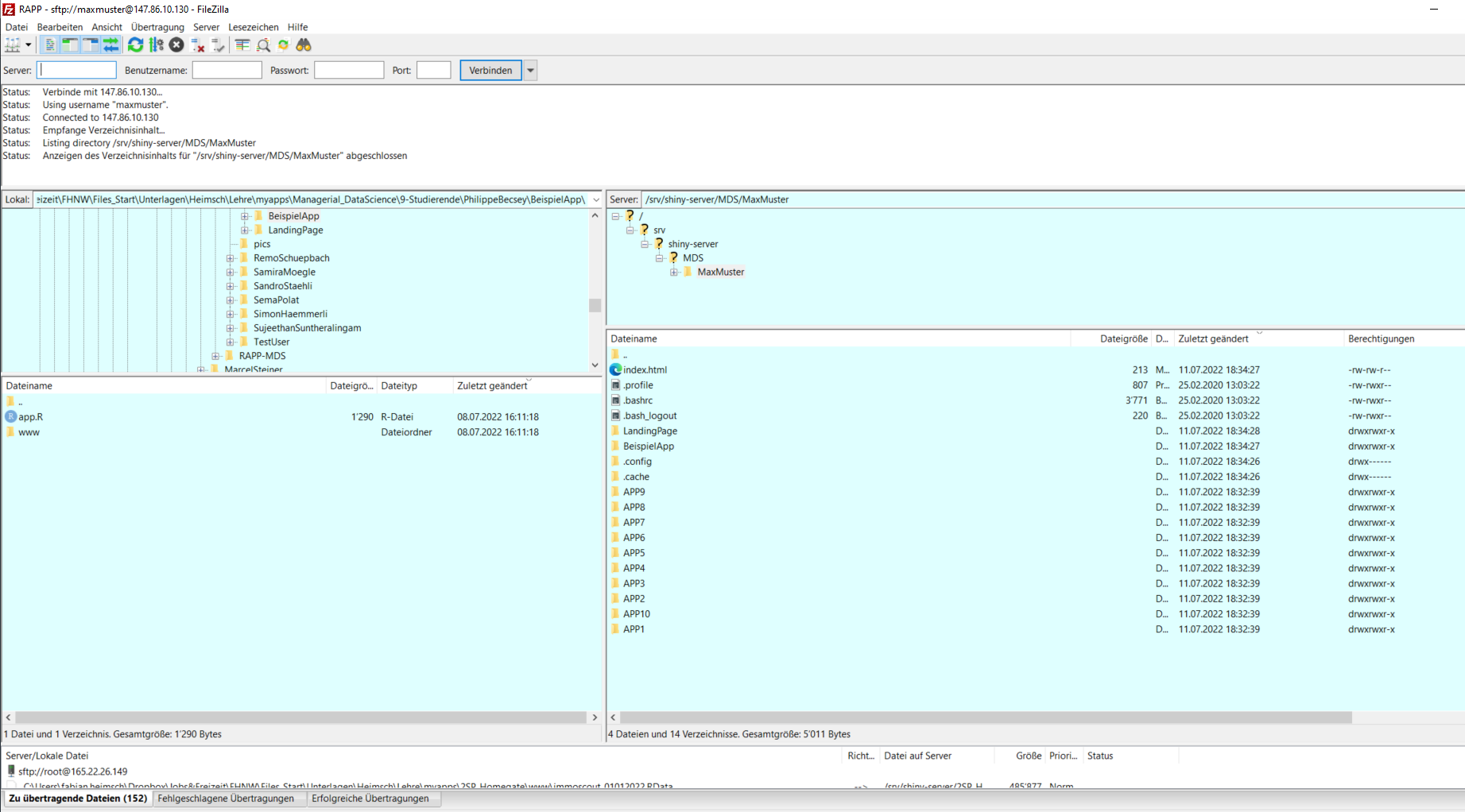Click the process transfer queue icon
Viewport: 1465px width, 812px height.
pyautogui.click(x=157, y=45)
